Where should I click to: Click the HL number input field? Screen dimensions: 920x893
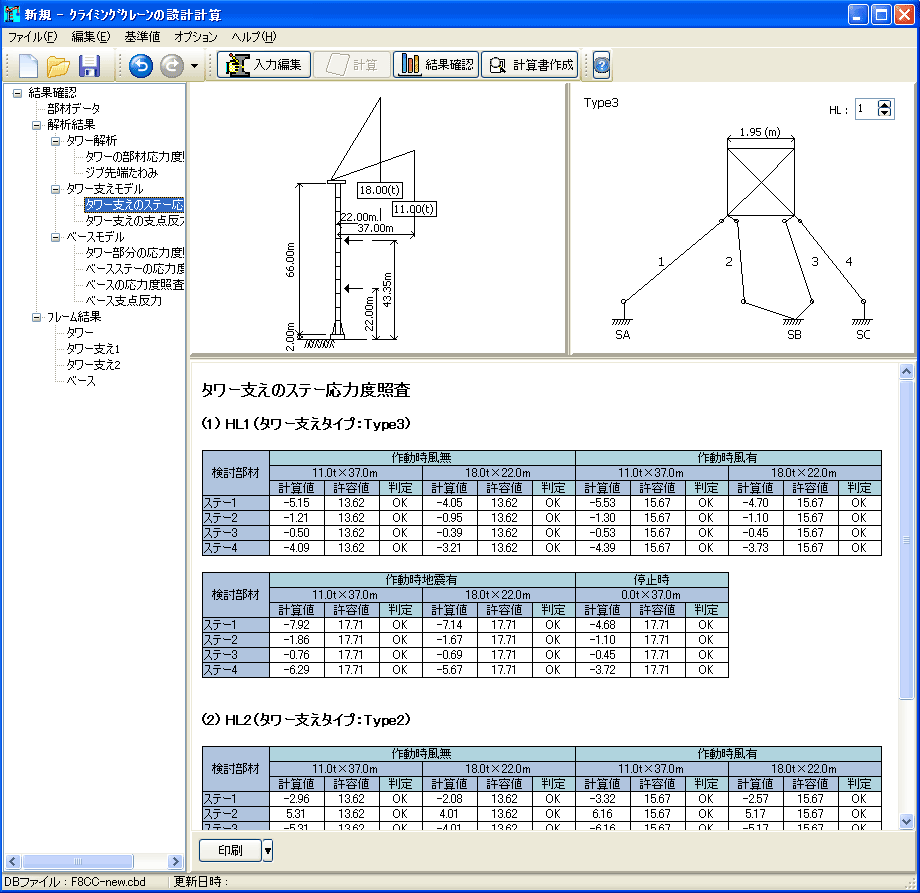point(865,108)
